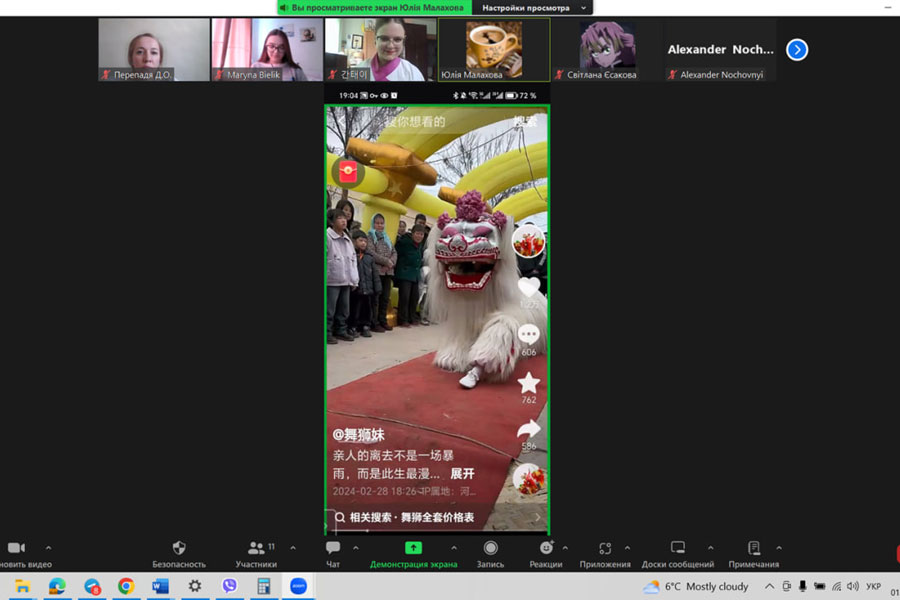Select Maryna Bielik's video thumbnail
Viewport: 900px width, 600px height.
tap(267, 49)
